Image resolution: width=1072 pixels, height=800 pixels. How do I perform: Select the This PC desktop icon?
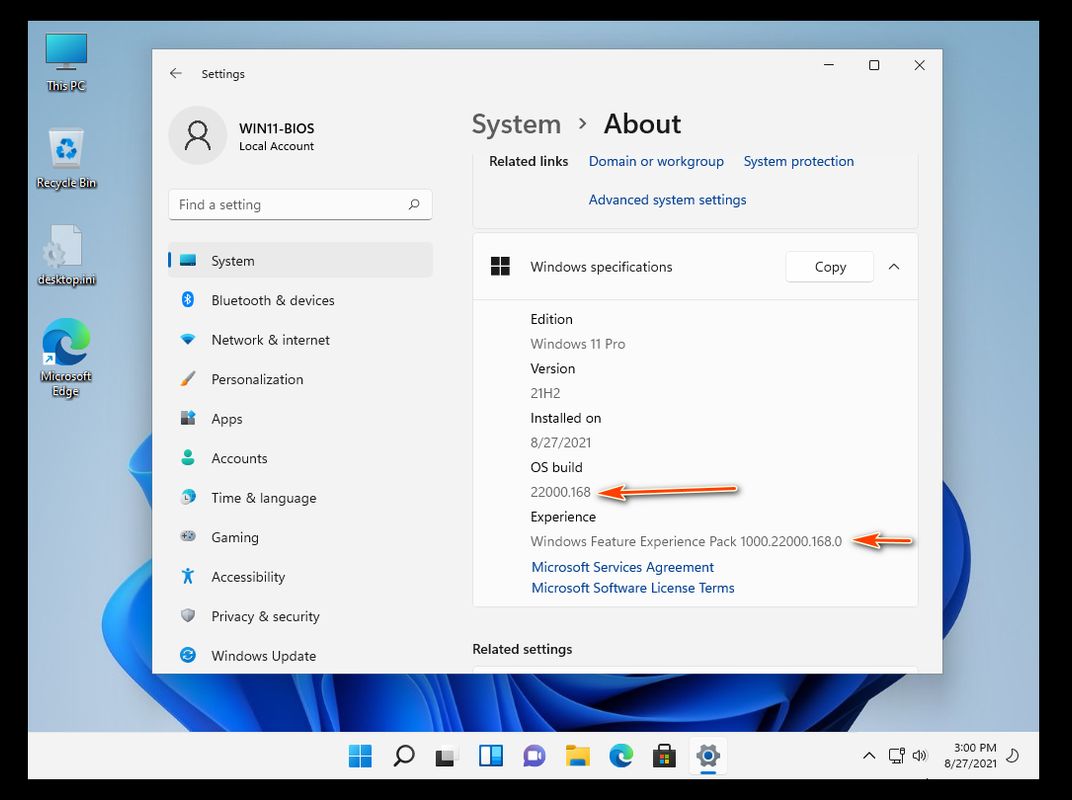66,62
